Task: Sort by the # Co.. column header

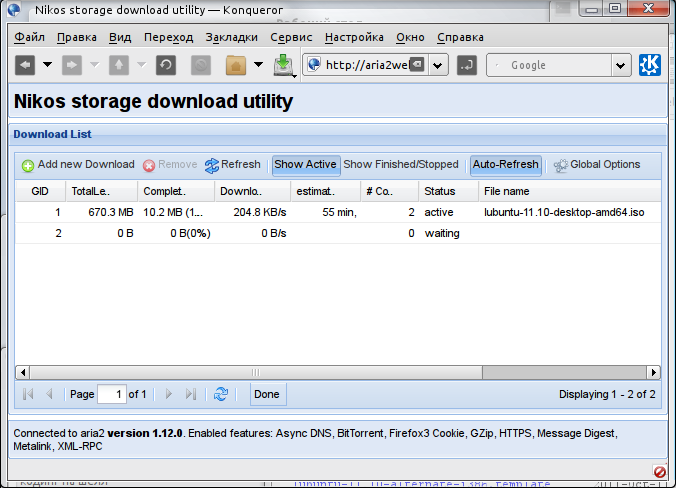Action: tap(390, 191)
